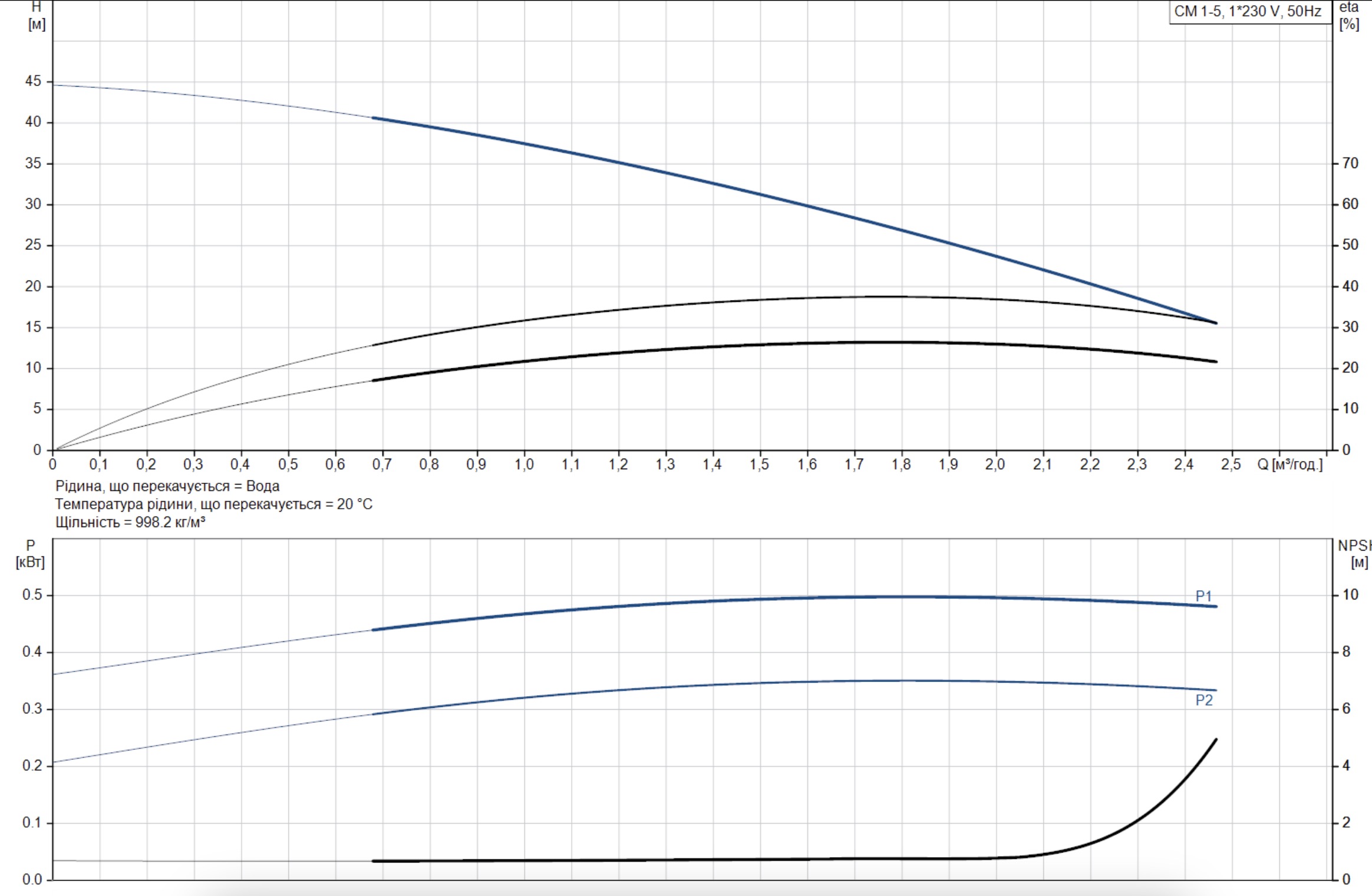
Task: Click the 6 value on the NPSH axis
Action: pyautogui.click(x=1345, y=709)
